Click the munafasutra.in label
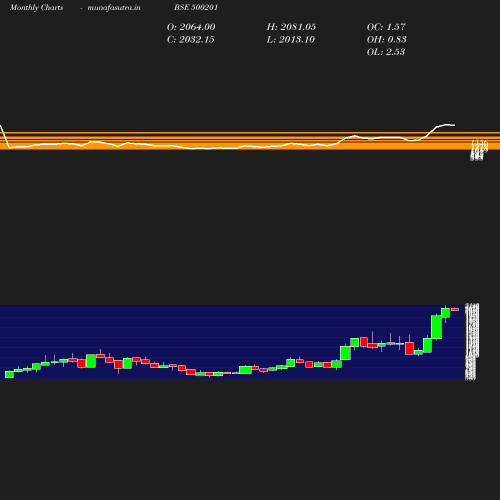 [x=114, y=7]
